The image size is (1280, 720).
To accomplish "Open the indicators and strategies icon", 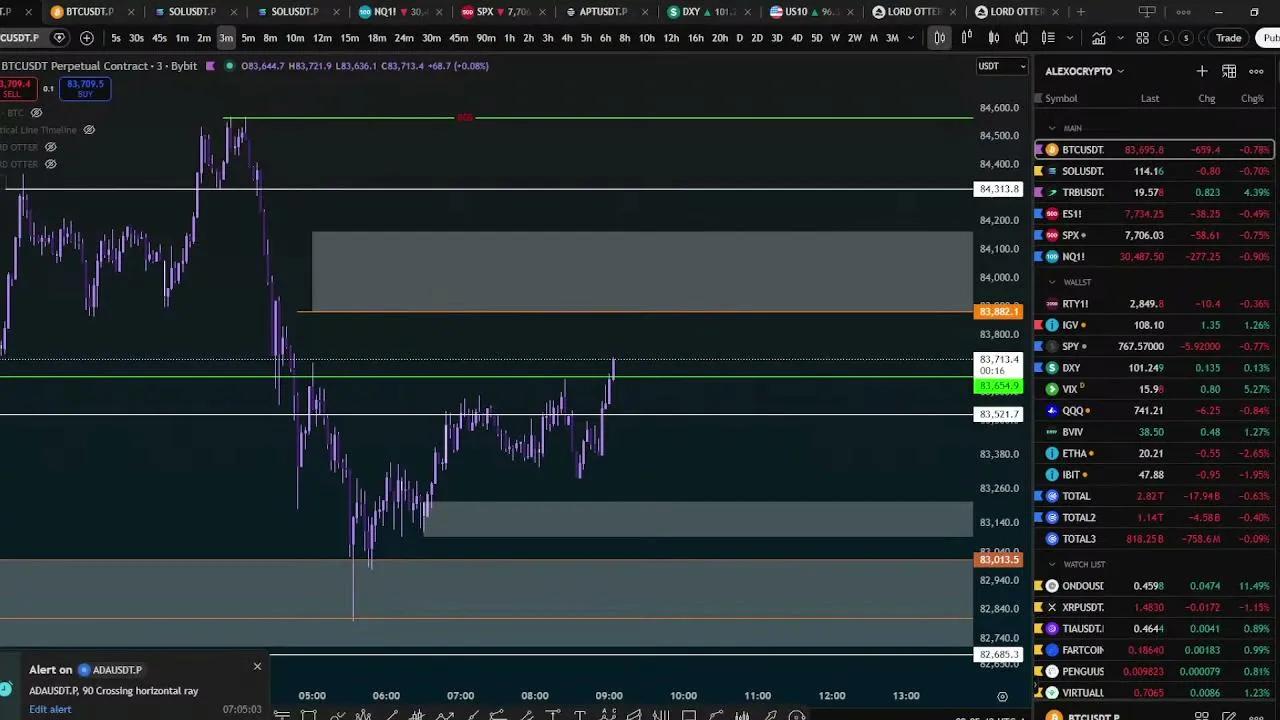I will [1098, 38].
